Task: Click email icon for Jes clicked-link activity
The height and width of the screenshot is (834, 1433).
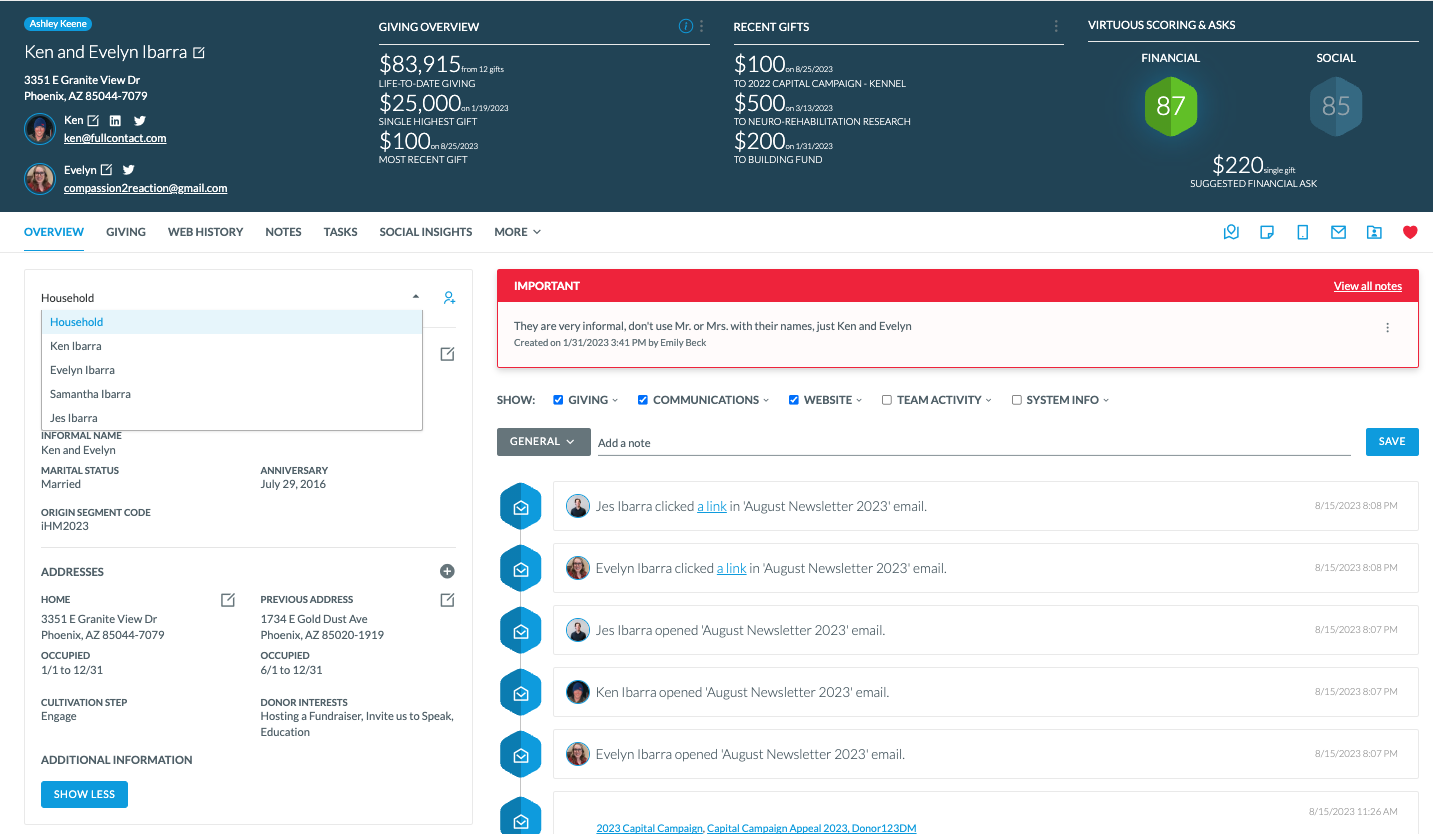Action: 520,506
